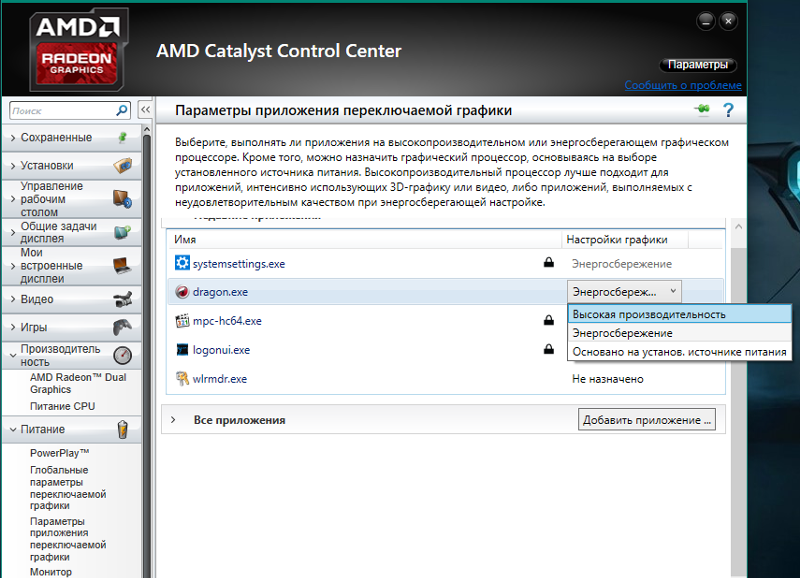Choose Энергосбережение in dropdown list
This screenshot has height=578, width=800.
click(622, 333)
